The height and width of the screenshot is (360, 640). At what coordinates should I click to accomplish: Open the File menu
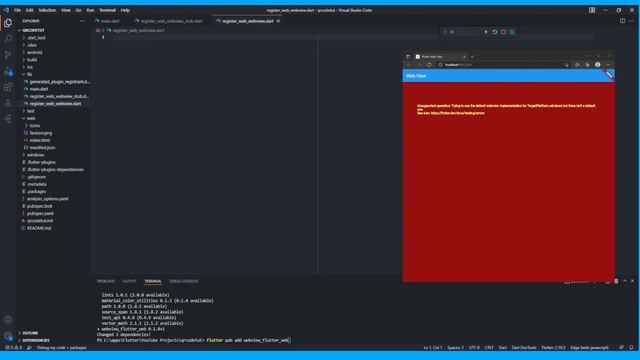(x=17, y=10)
